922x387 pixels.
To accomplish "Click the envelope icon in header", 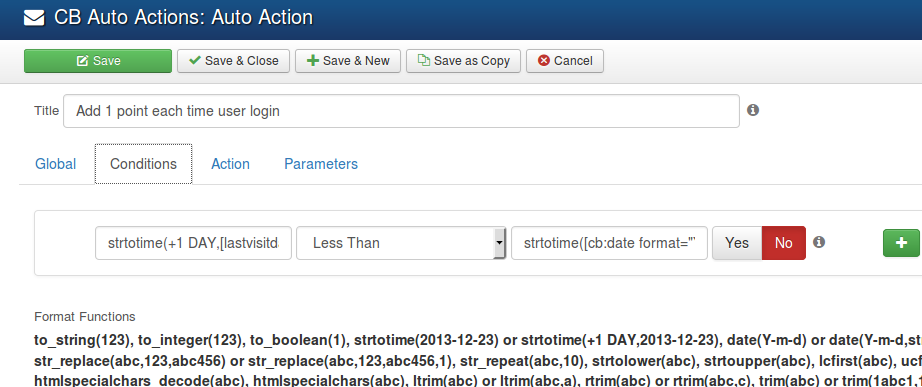I will 34,18.
